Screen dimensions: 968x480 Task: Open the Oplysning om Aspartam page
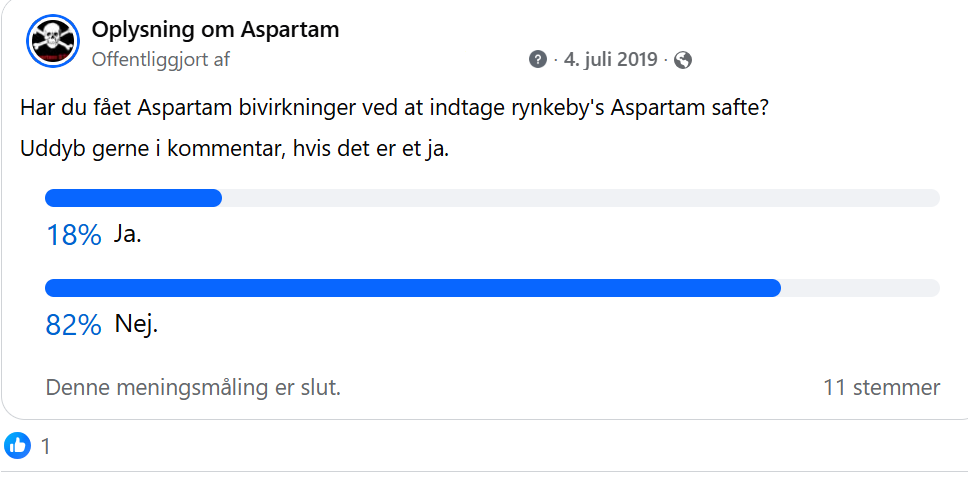[215, 30]
